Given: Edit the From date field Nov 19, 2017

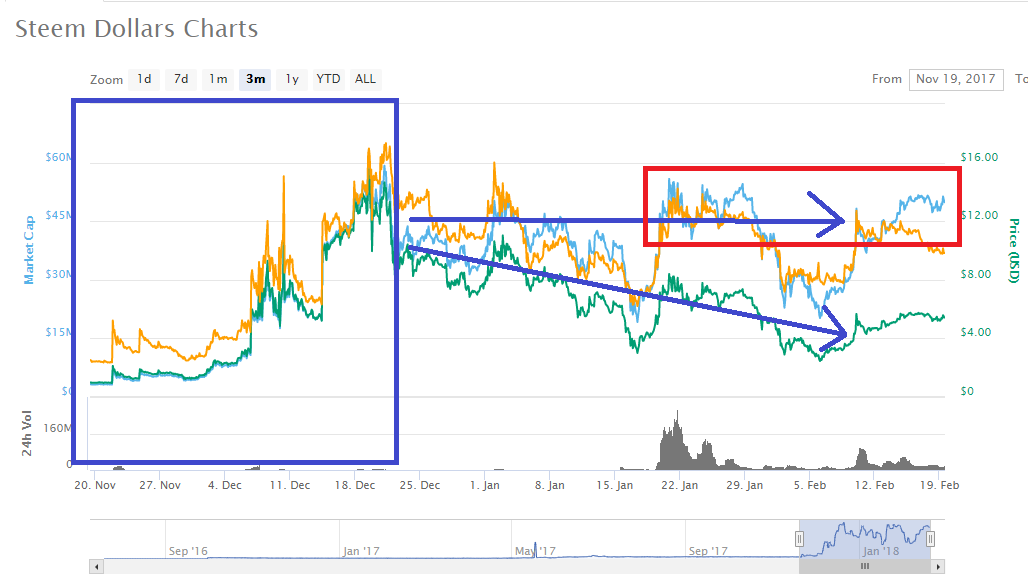Looking at the screenshot, I should (x=956, y=79).
